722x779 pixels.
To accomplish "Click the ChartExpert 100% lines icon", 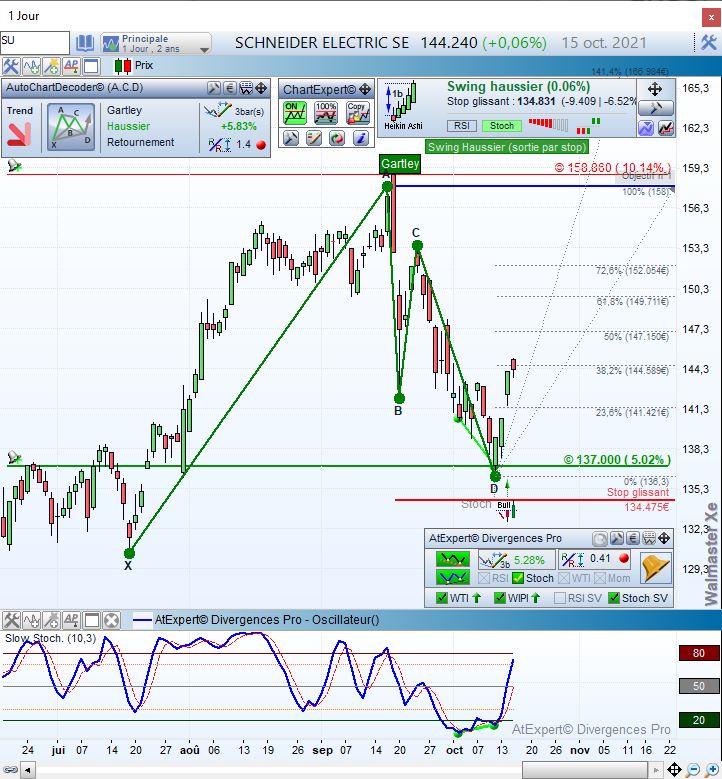I will (326, 113).
